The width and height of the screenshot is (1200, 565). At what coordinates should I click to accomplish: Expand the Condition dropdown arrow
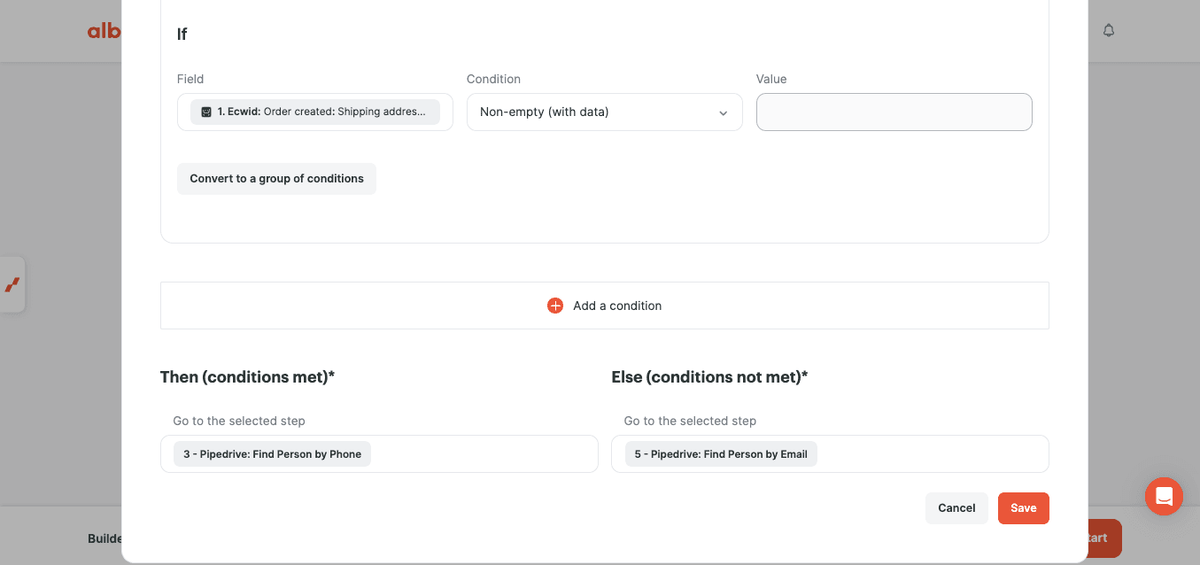(723, 113)
